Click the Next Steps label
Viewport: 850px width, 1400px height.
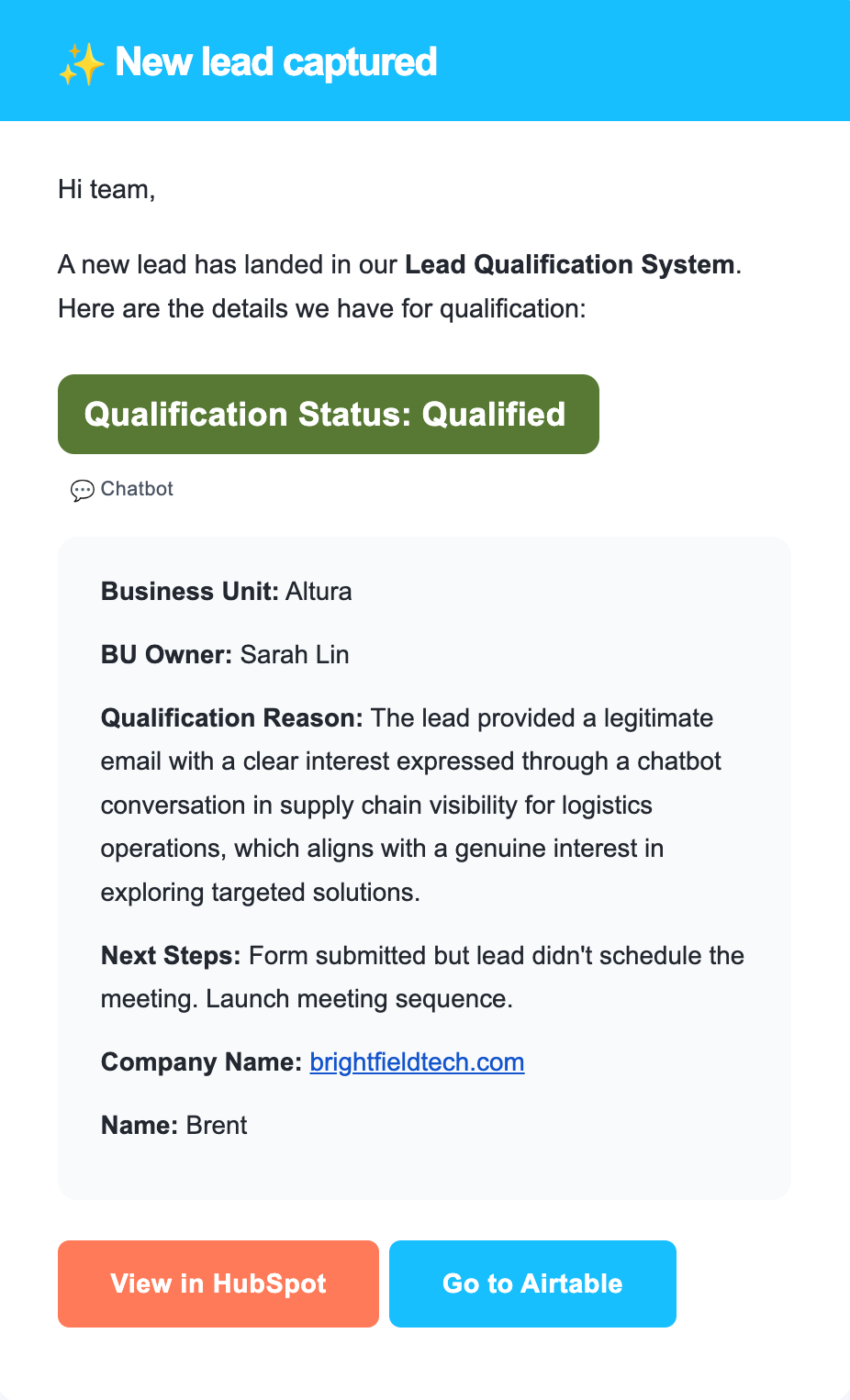pyautogui.click(x=171, y=956)
